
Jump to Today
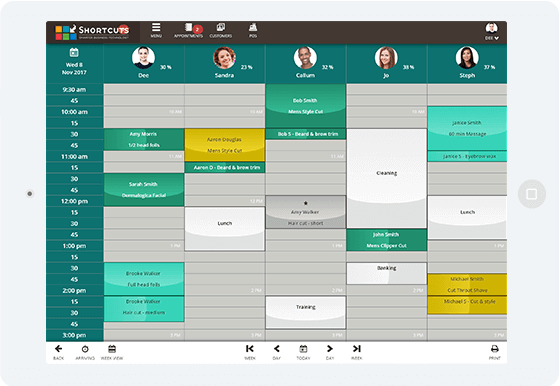303,352
